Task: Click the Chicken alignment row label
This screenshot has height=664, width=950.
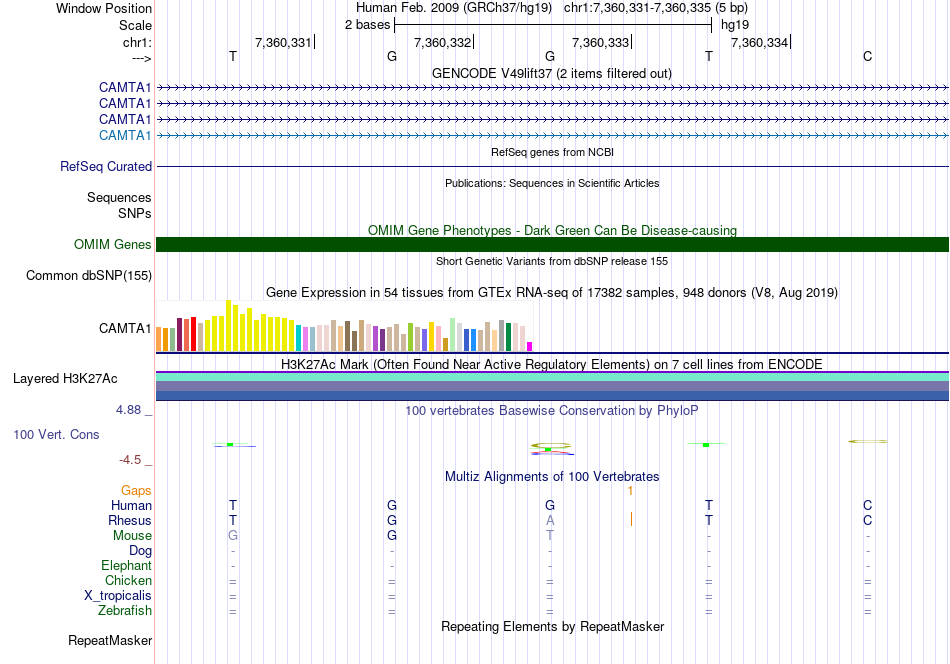Action: pyautogui.click(x=128, y=580)
